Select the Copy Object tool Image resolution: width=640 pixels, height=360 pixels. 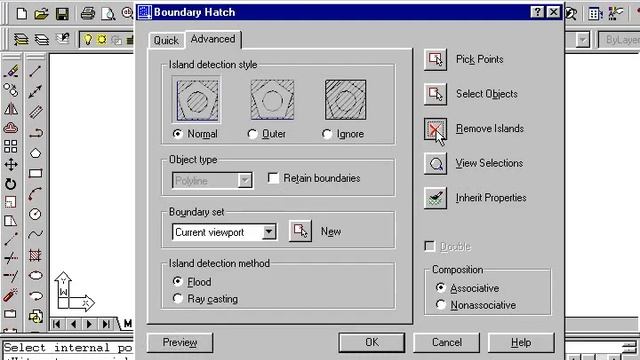[x=11, y=90]
